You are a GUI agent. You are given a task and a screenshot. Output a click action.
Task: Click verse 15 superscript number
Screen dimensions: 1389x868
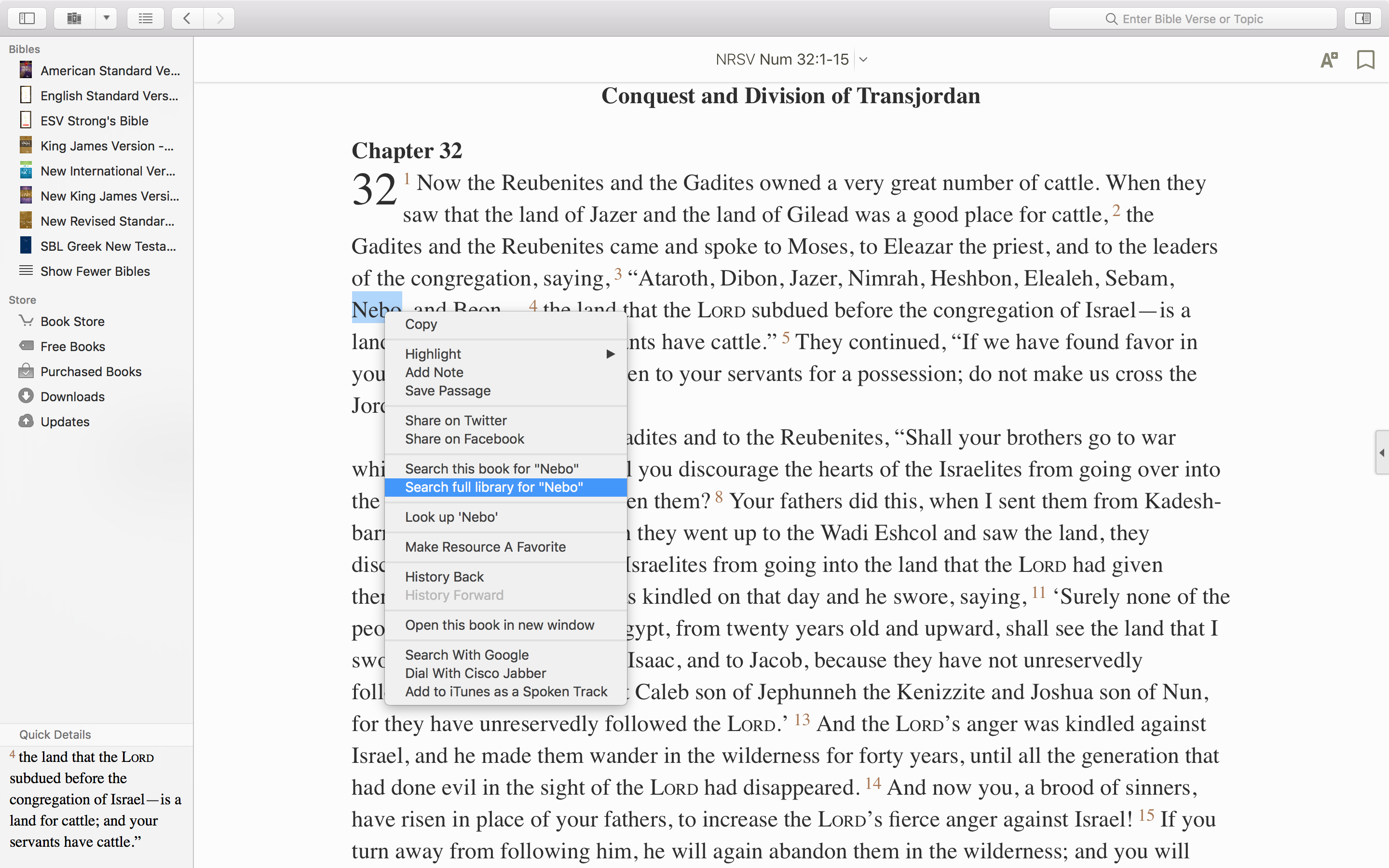pyautogui.click(x=1146, y=814)
